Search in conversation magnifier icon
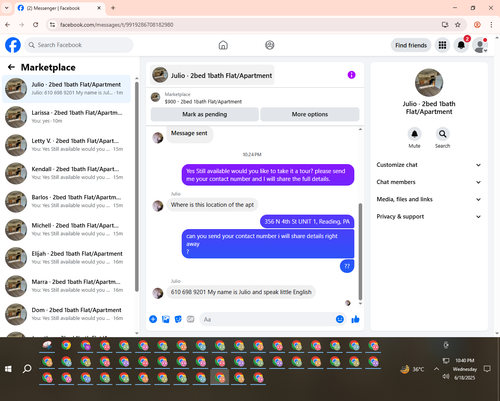 coord(442,134)
